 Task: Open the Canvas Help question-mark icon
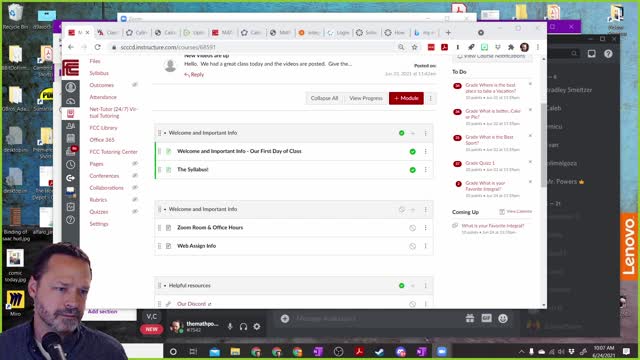(71, 220)
